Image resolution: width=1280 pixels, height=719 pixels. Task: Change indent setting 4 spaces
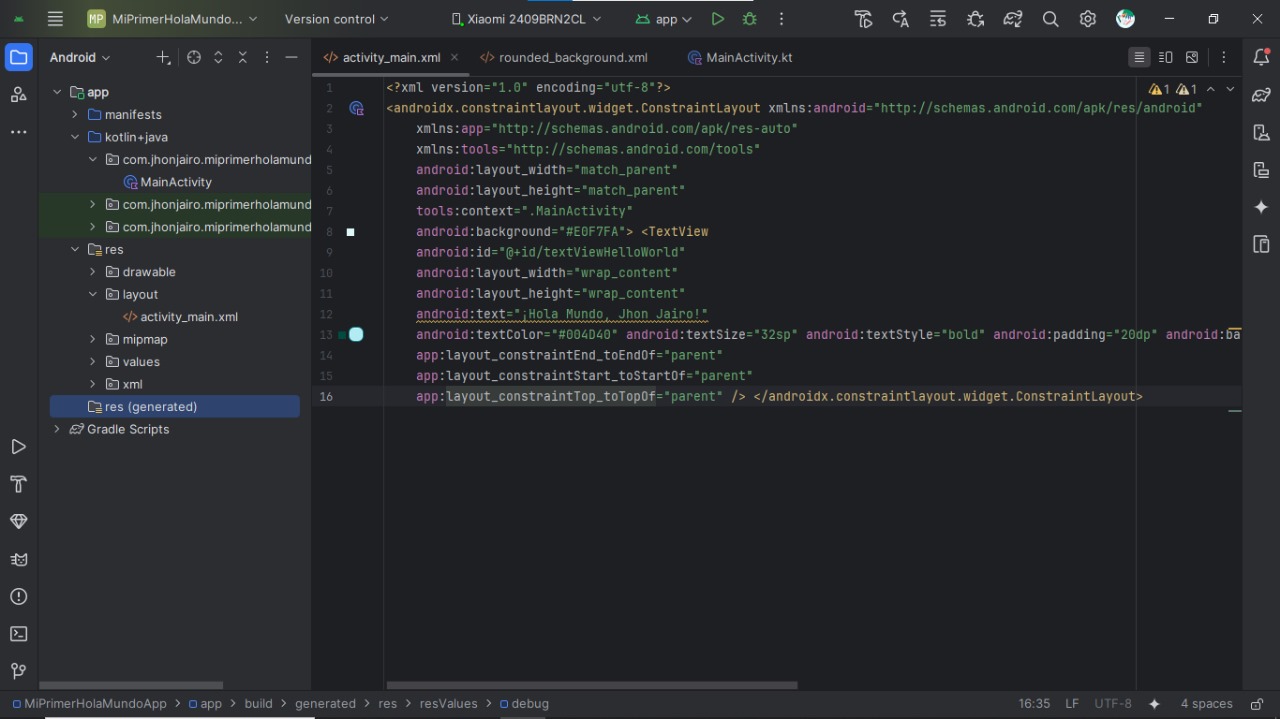tap(1206, 704)
